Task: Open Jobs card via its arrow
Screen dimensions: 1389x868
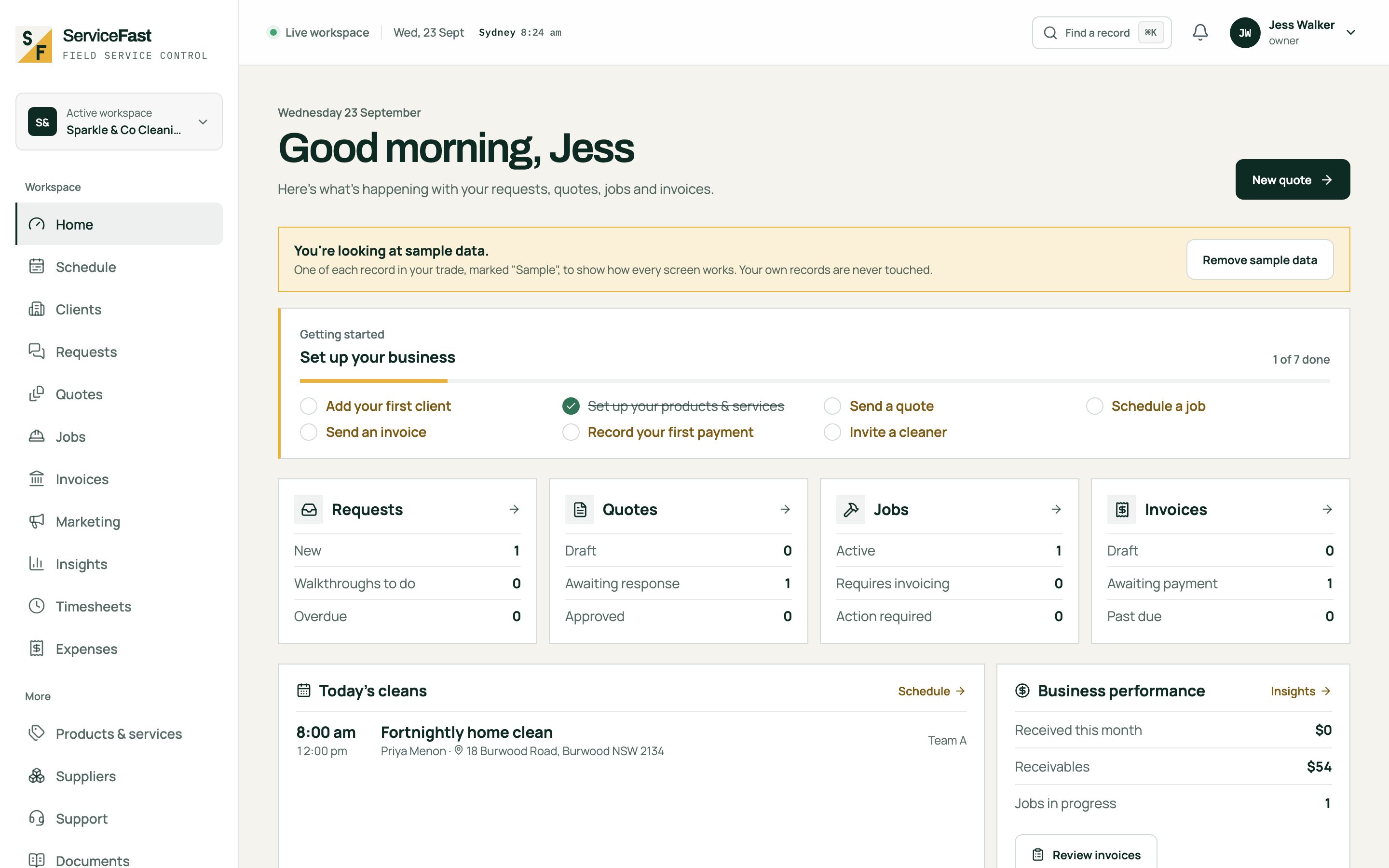Action: pyautogui.click(x=1056, y=509)
